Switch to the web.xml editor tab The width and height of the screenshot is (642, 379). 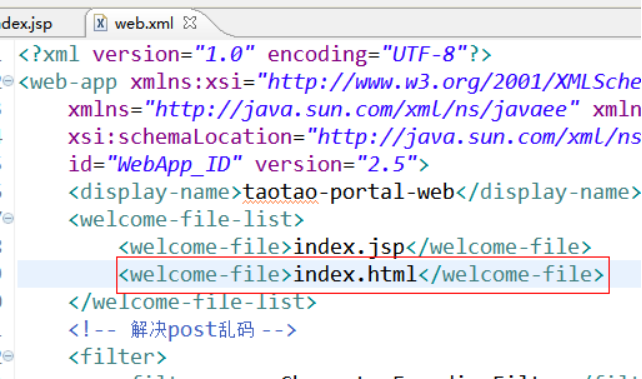tap(143, 23)
